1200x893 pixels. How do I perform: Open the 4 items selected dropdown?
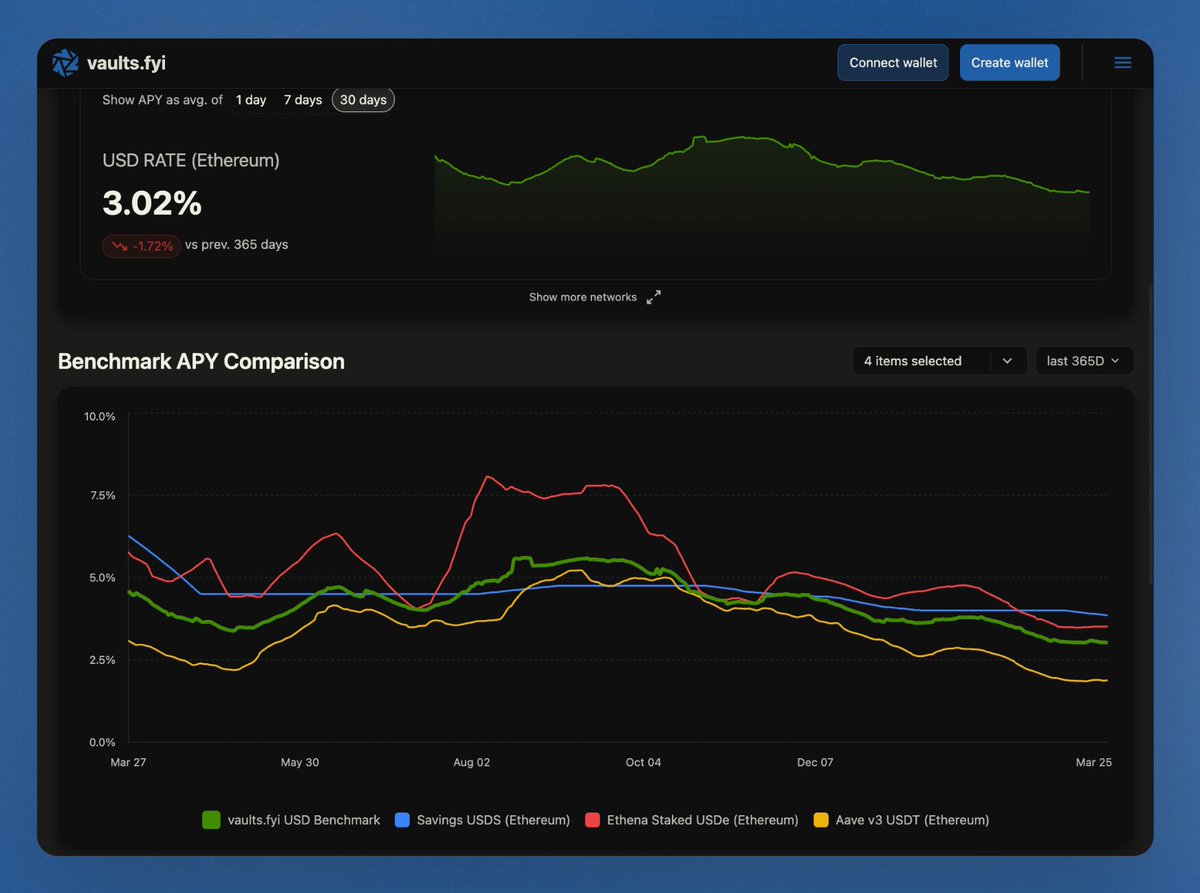click(939, 361)
